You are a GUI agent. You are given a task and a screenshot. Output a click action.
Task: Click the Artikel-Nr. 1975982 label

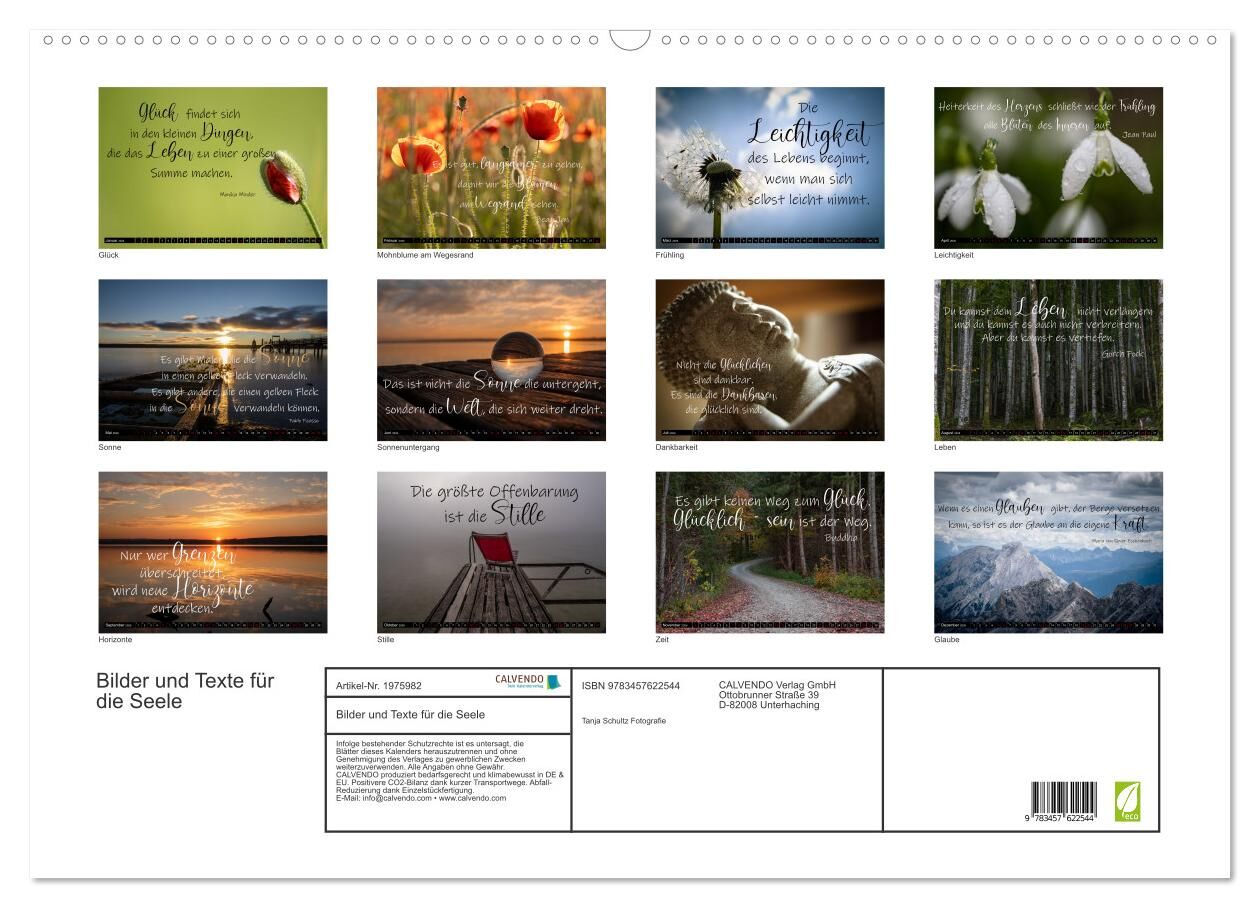click(x=379, y=686)
